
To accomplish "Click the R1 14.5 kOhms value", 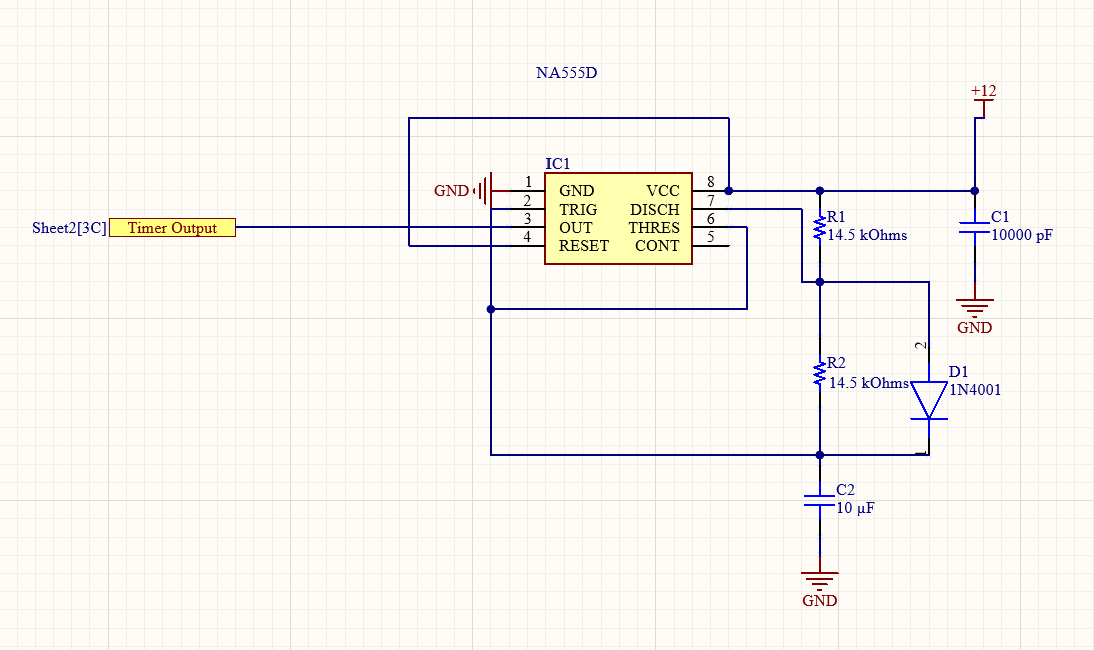I will coord(867,235).
